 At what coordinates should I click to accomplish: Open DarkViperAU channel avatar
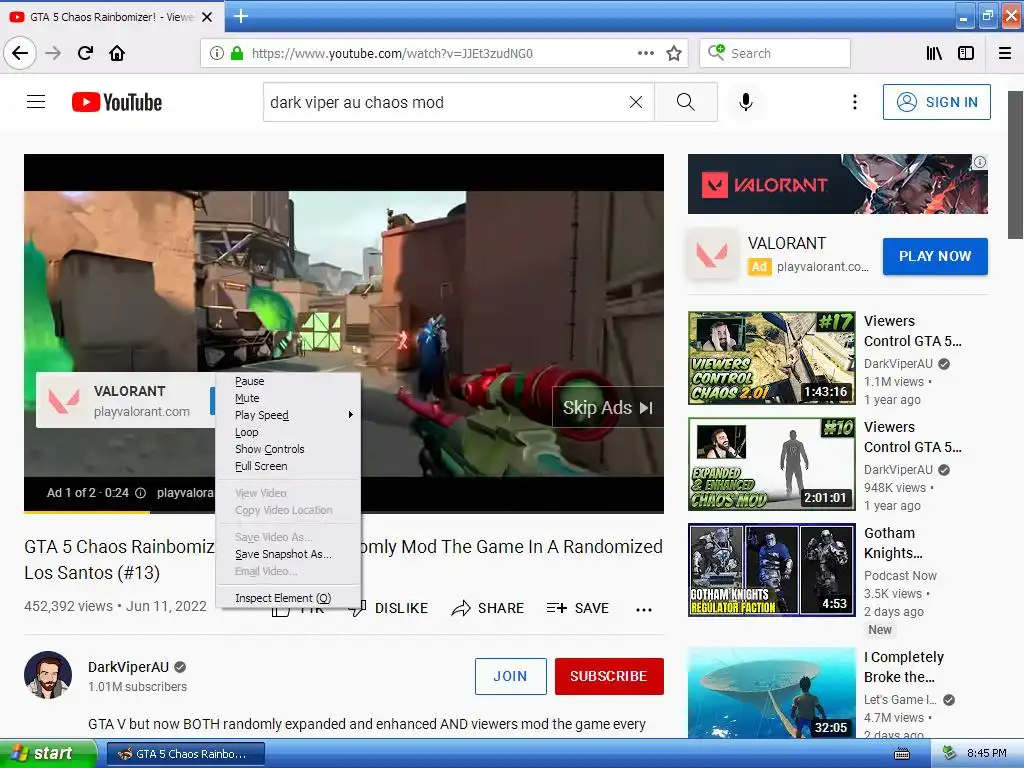point(48,675)
